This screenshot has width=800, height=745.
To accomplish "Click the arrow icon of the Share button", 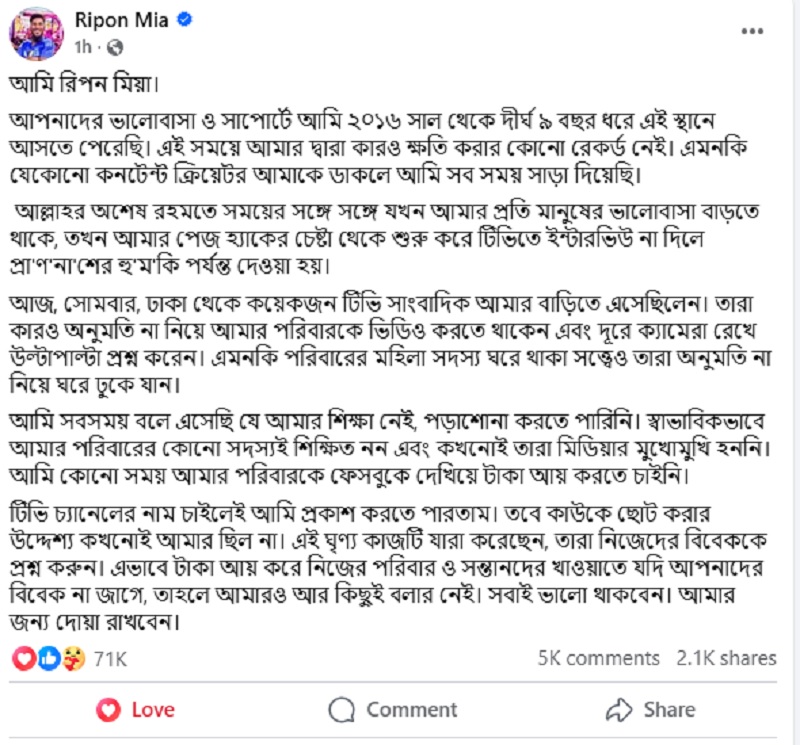I will [620, 710].
